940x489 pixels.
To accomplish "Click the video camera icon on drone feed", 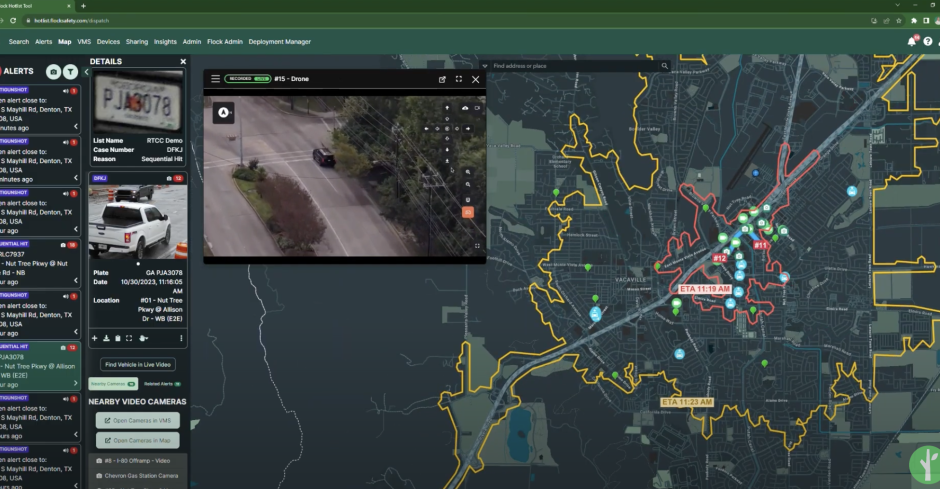I will (x=477, y=108).
